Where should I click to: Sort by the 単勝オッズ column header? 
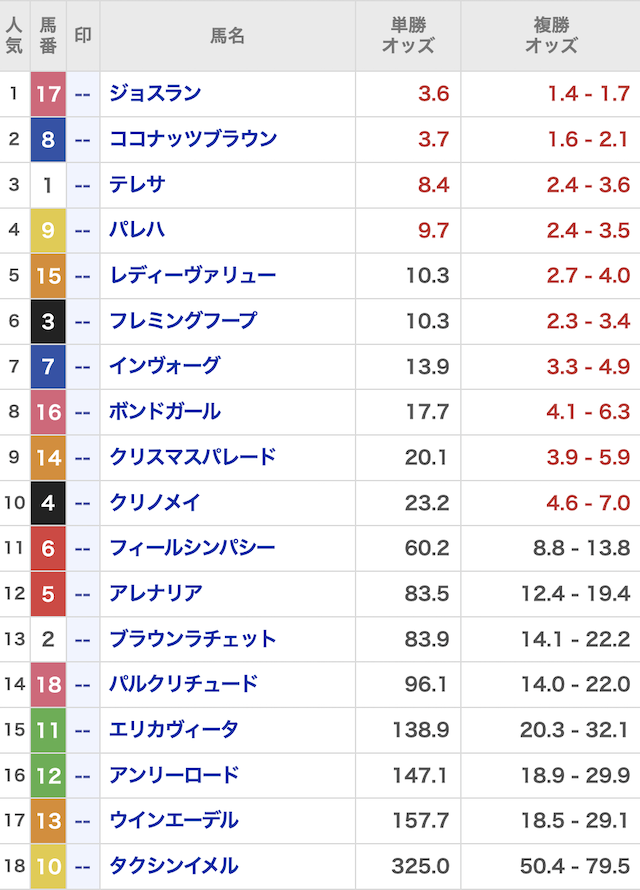coord(408,35)
